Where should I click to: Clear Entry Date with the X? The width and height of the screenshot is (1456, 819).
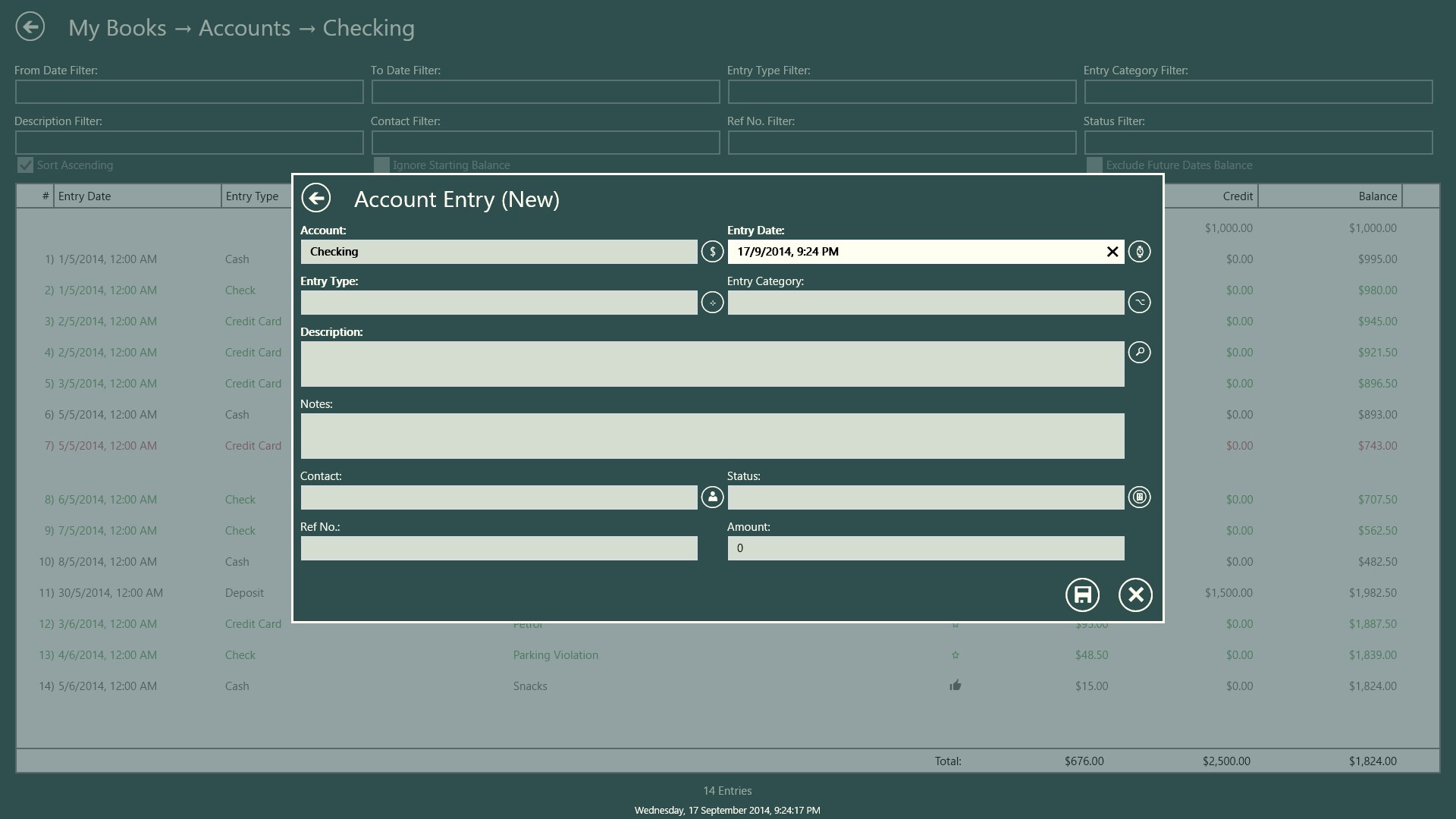(1112, 252)
